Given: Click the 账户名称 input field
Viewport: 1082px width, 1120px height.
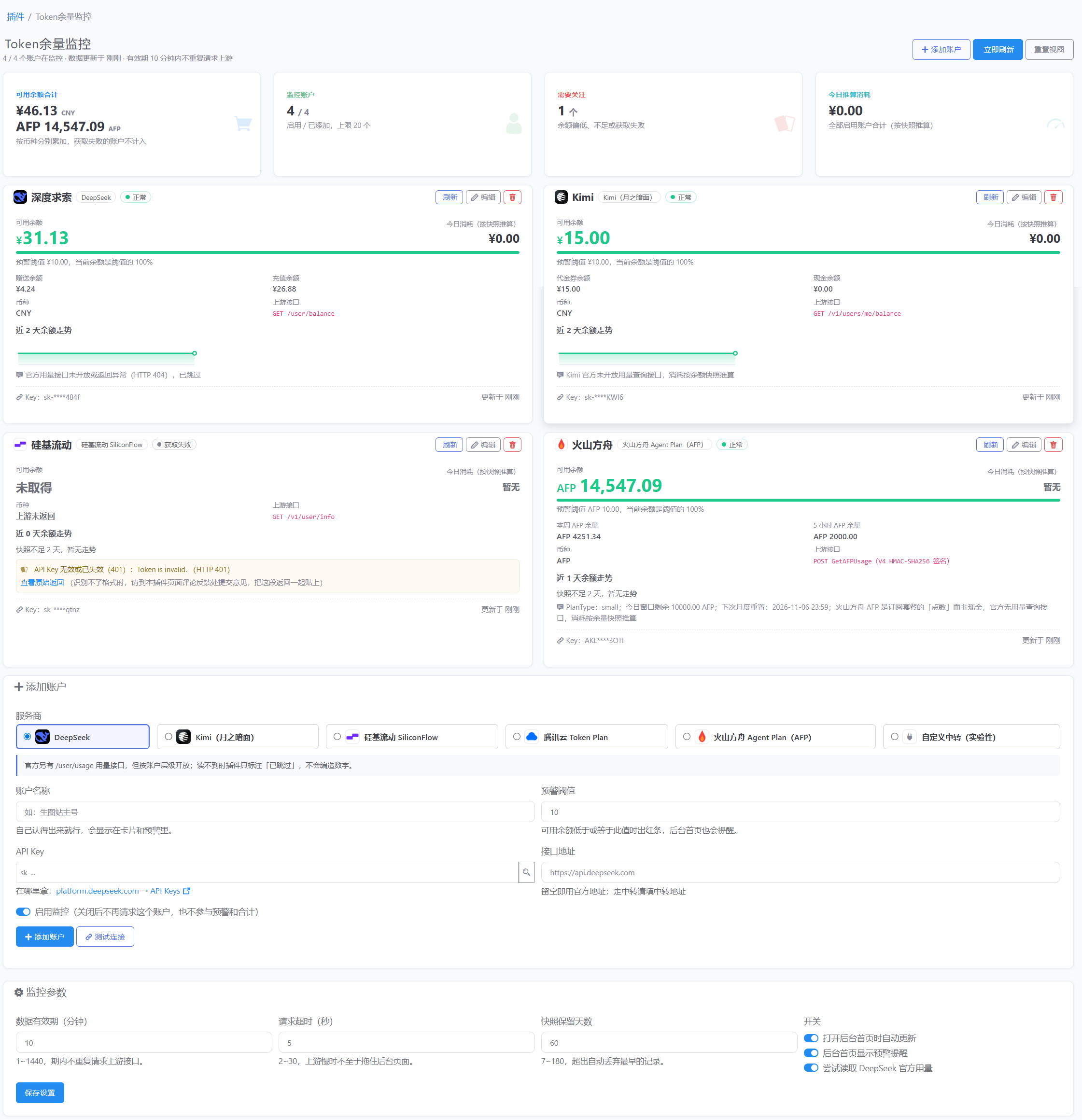Looking at the screenshot, I should coord(275,812).
